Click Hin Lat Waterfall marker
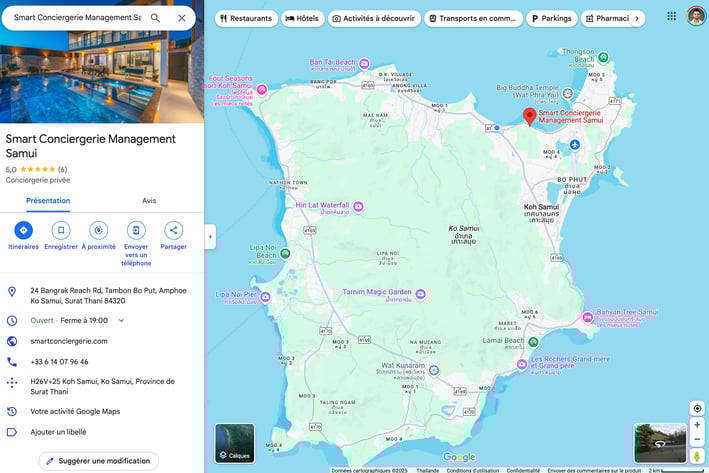This screenshot has width=709, height=473. (358, 207)
